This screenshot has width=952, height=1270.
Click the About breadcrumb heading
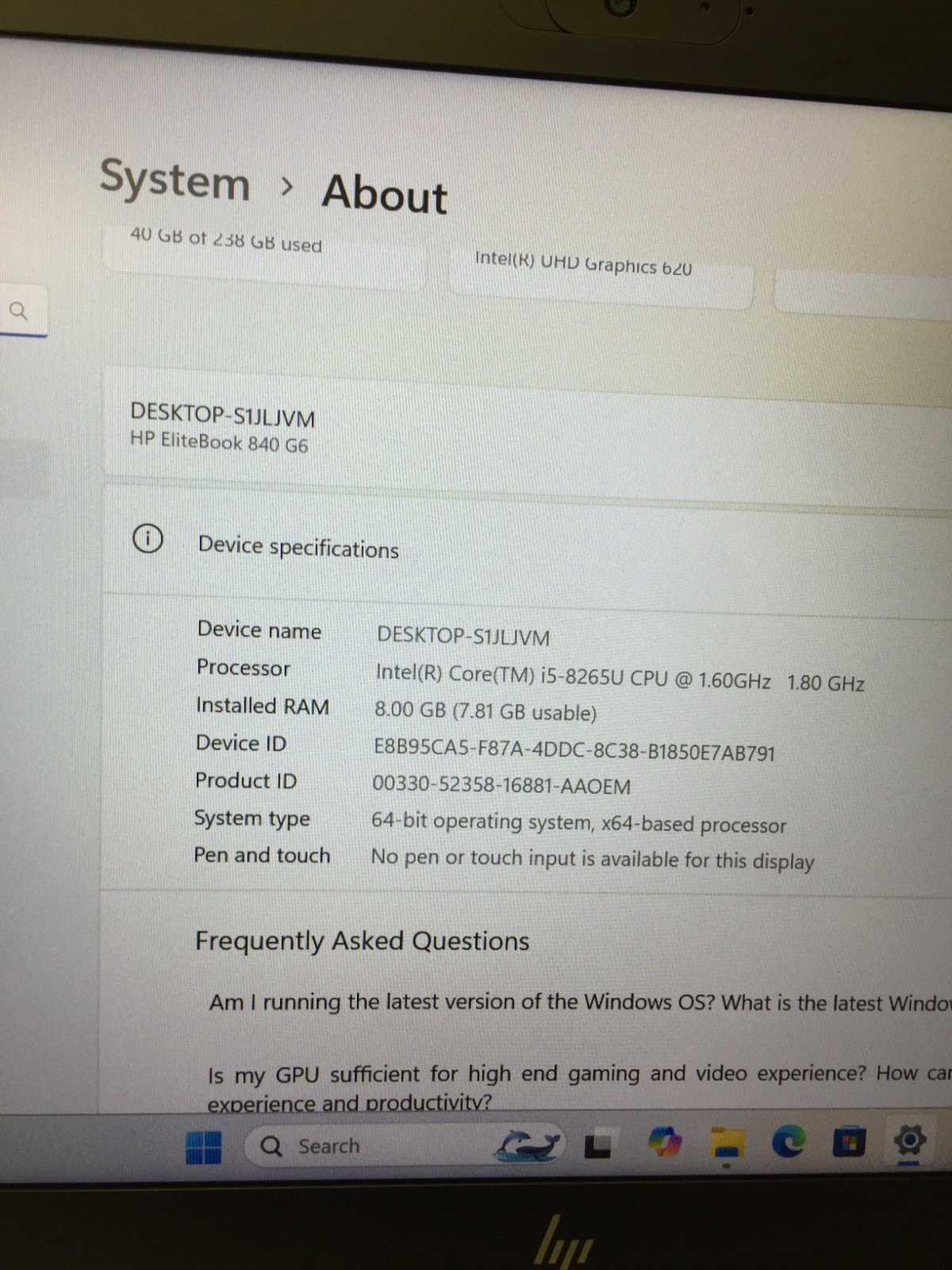tap(385, 194)
